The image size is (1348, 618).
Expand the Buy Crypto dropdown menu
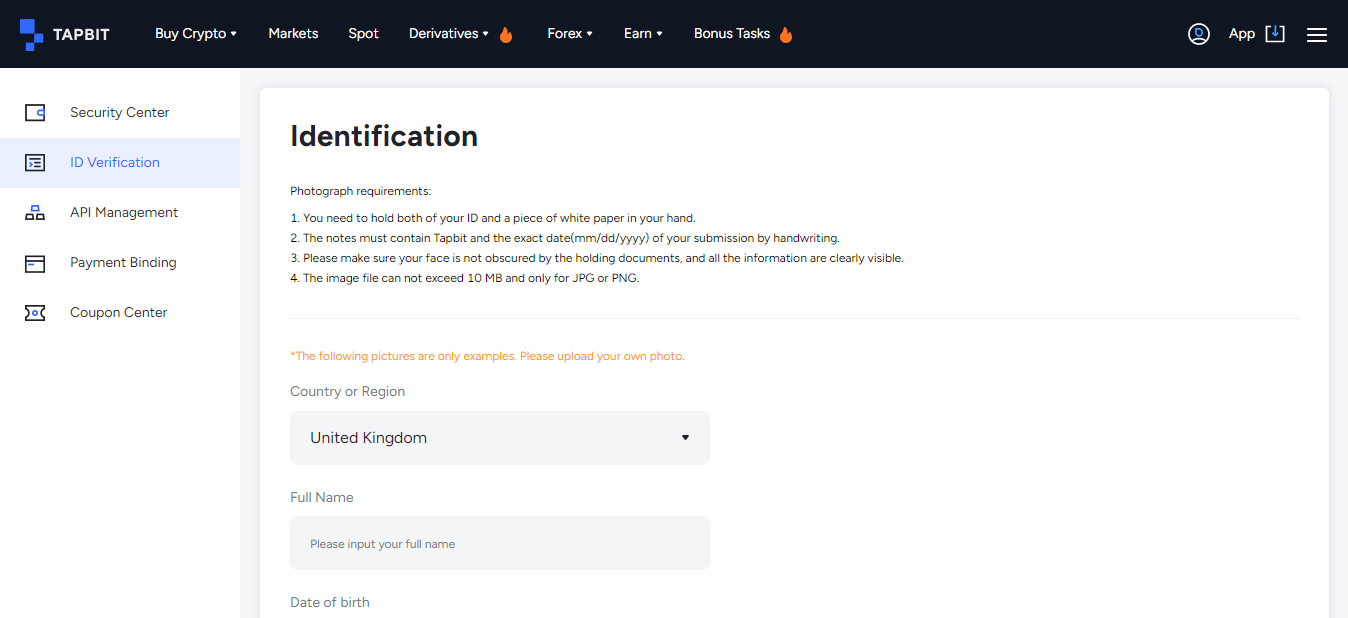point(196,34)
